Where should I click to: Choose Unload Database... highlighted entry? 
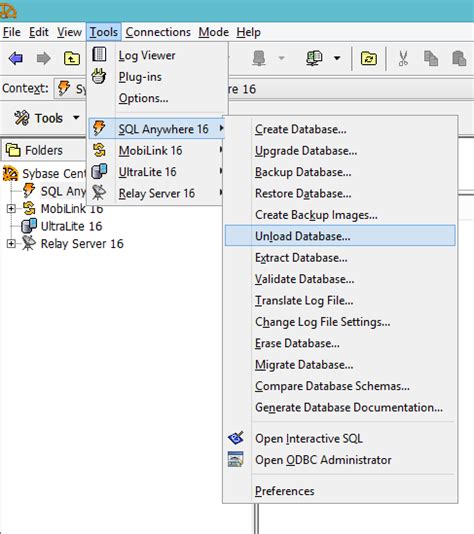pyautogui.click(x=340, y=236)
